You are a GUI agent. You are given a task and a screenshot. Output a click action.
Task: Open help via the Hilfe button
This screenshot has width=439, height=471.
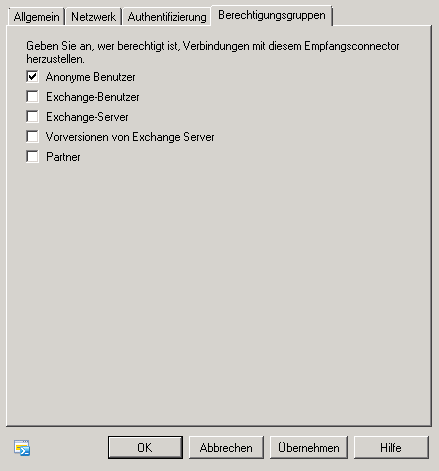[391, 448]
